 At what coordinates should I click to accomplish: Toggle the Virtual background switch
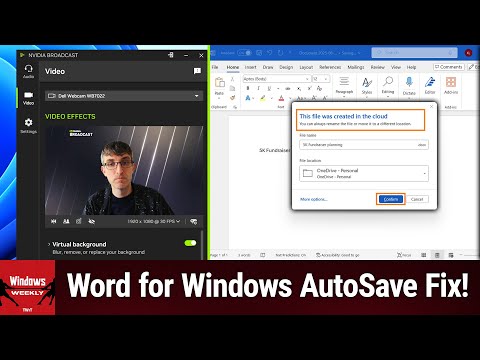190,243
